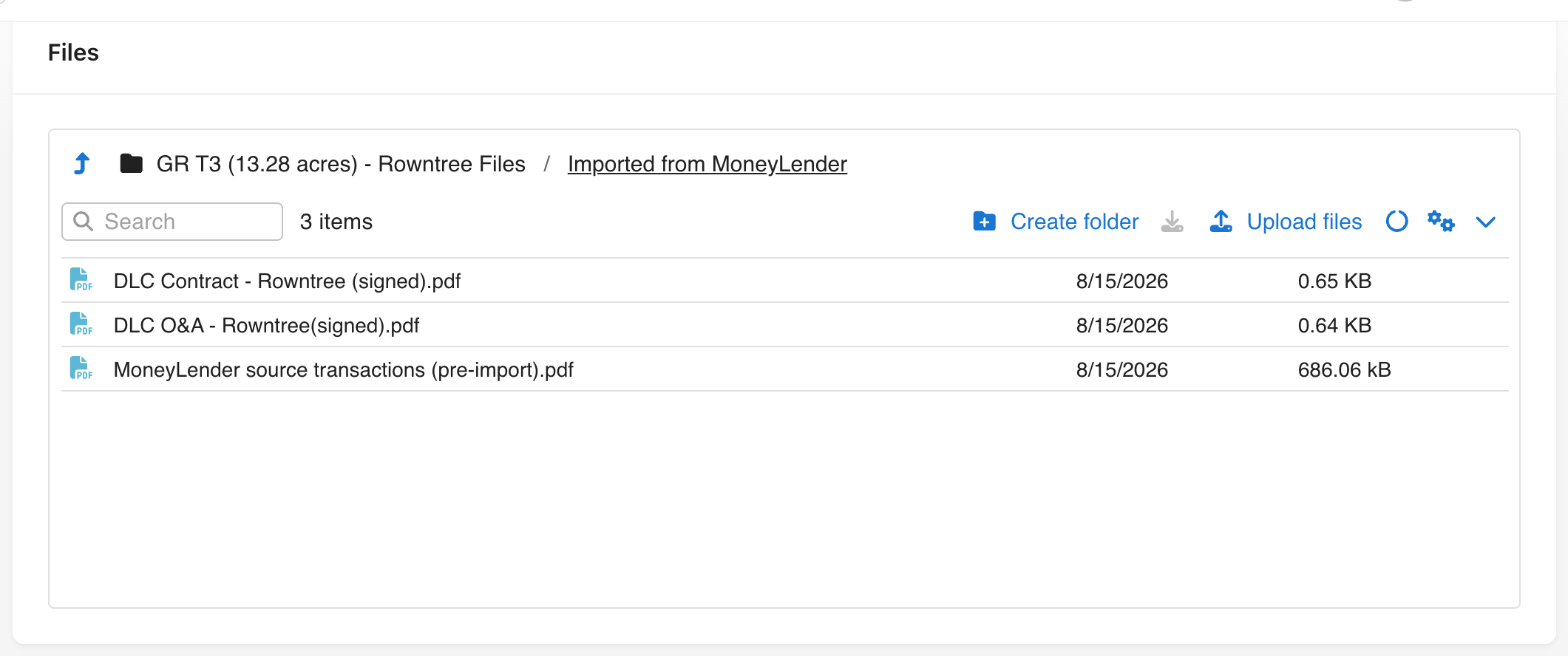Screen dimensions: 1568x656
Task: Select DLC O&A - Rowntree(signed).pdf
Action: pyautogui.click(x=266, y=325)
